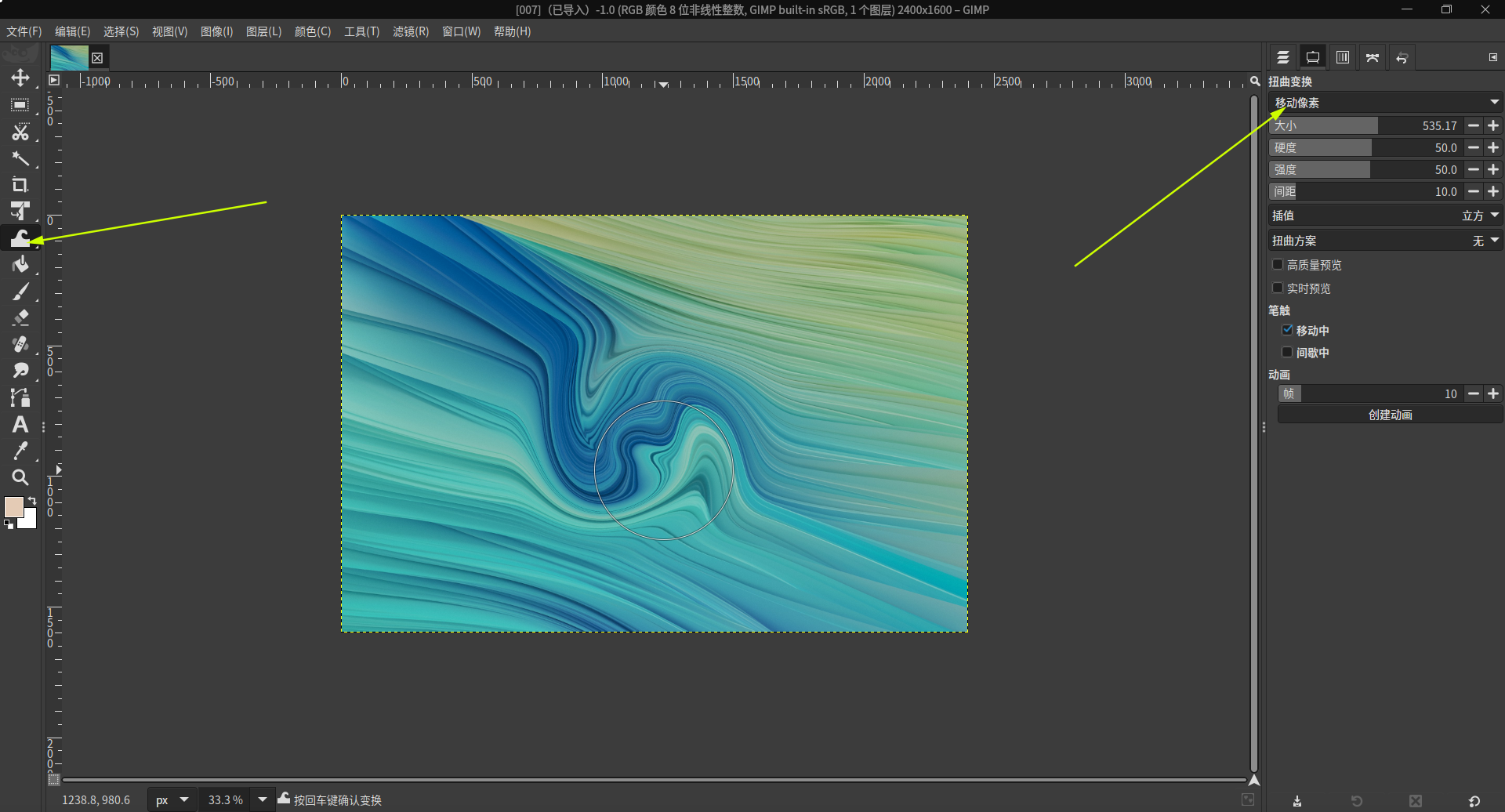The image size is (1505, 812).
Task: Open the 扭曲方案 dropdown
Action: point(1385,241)
